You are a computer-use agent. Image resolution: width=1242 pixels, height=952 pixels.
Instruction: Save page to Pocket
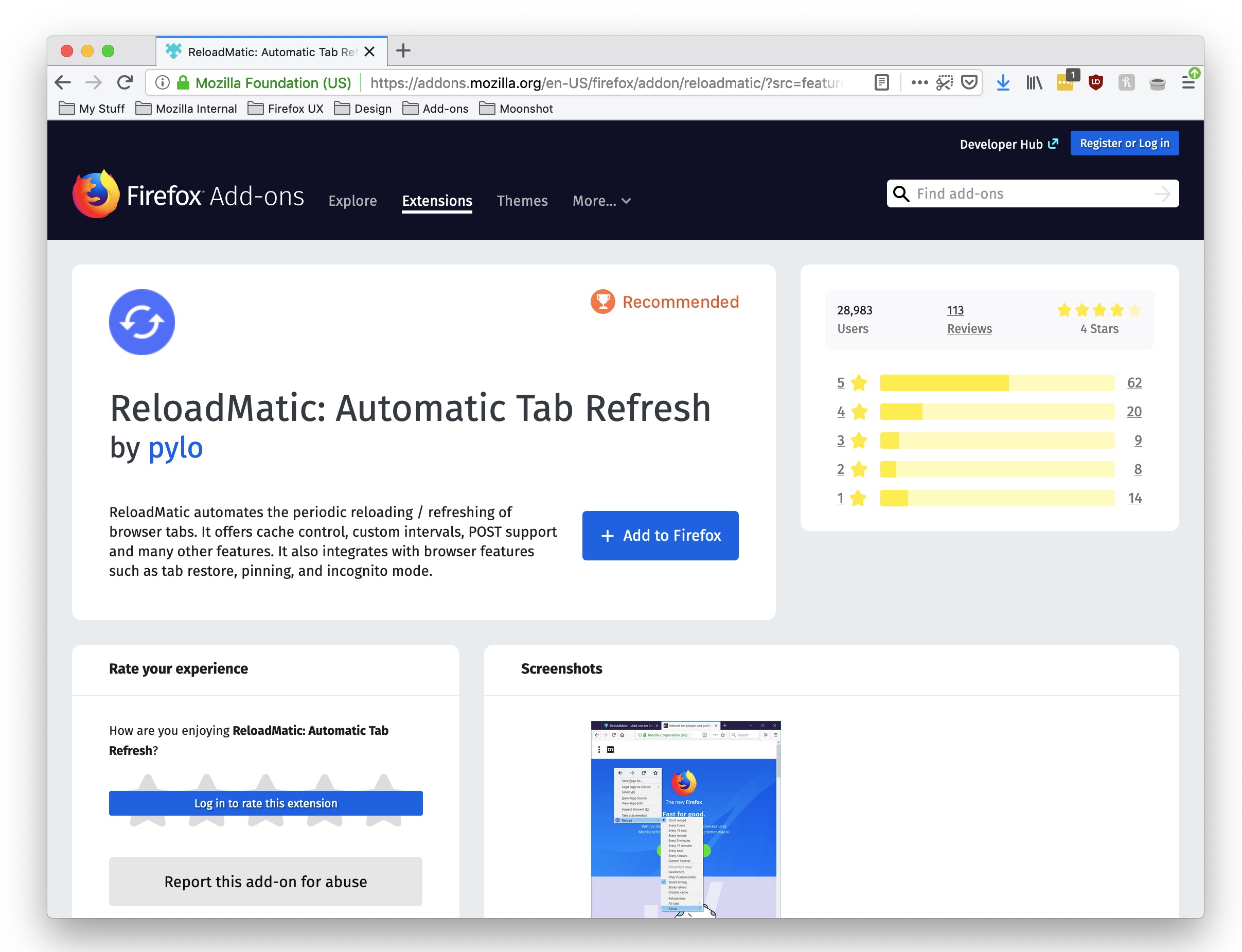pos(969,83)
